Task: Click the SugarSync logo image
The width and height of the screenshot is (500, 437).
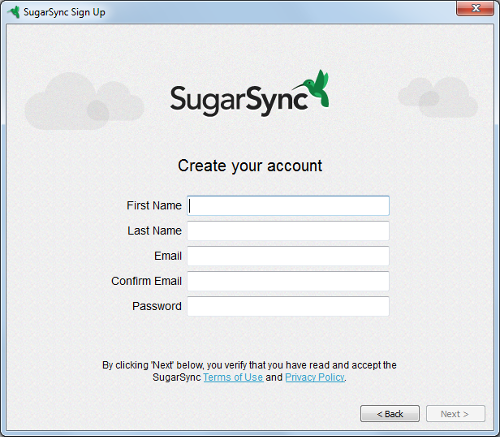Action: pos(250,94)
